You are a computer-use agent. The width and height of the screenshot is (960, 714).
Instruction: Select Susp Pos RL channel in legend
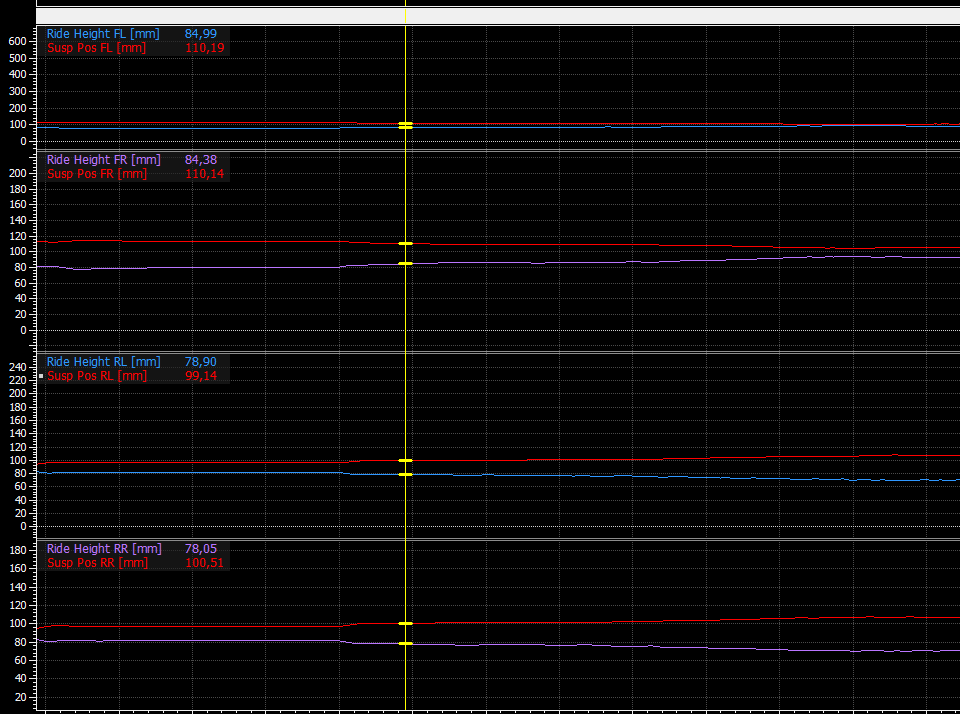tap(97, 376)
